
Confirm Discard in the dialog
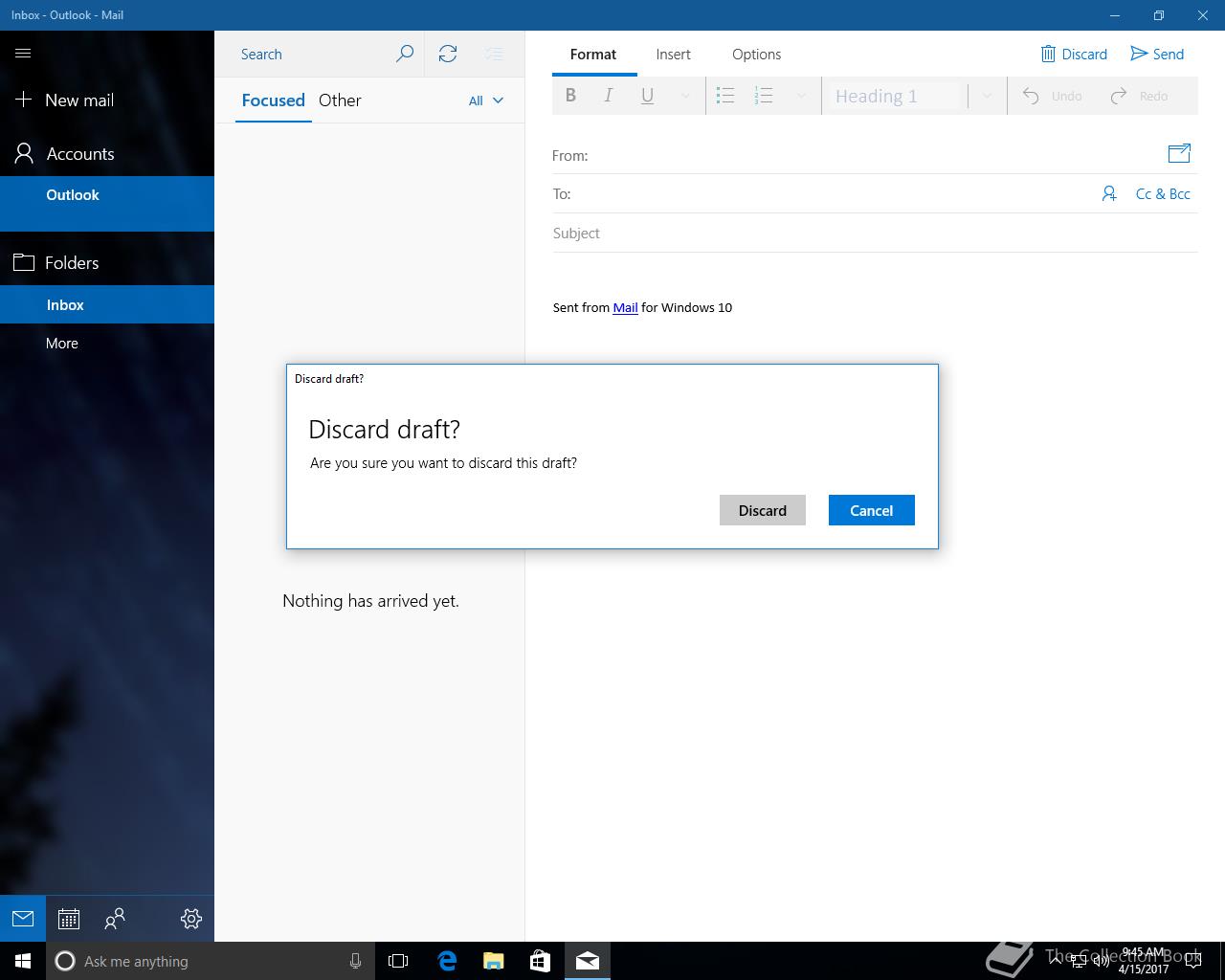tap(763, 510)
